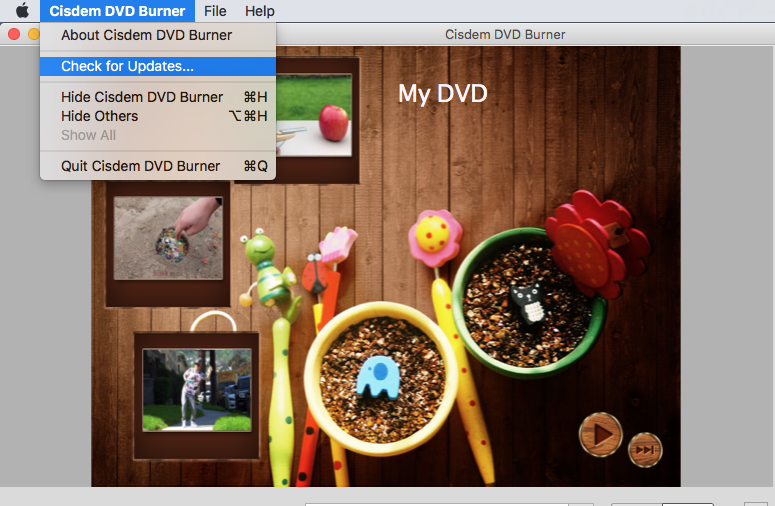Screen dimensions: 775x506
Task: Click the wooden skip-forward button
Action: pyautogui.click(x=645, y=450)
